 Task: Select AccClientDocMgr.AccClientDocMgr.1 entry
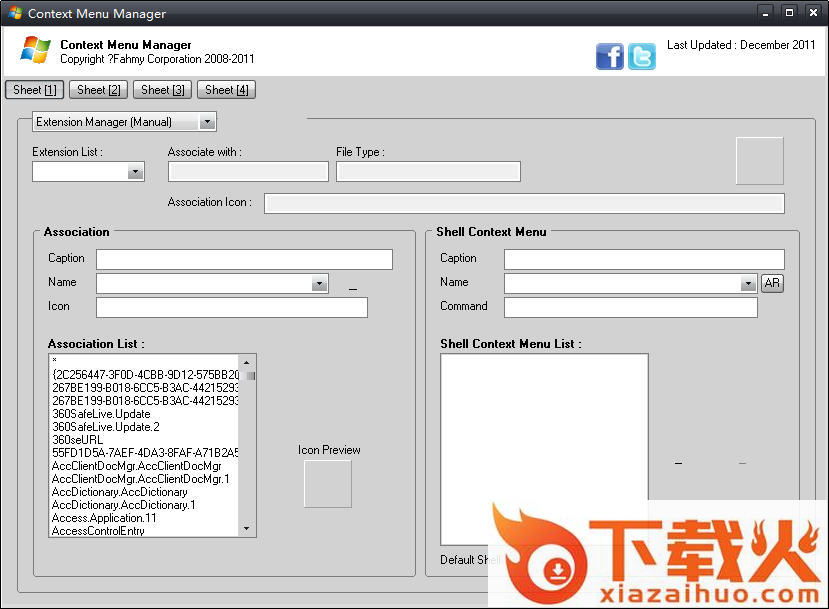tap(144, 479)
